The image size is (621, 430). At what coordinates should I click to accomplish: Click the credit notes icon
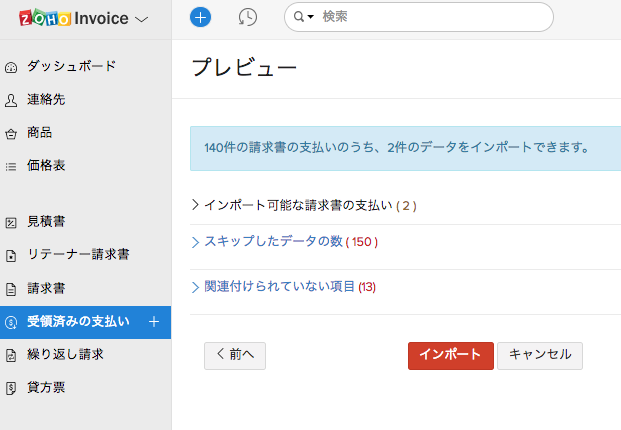click(x=11, y=387)
